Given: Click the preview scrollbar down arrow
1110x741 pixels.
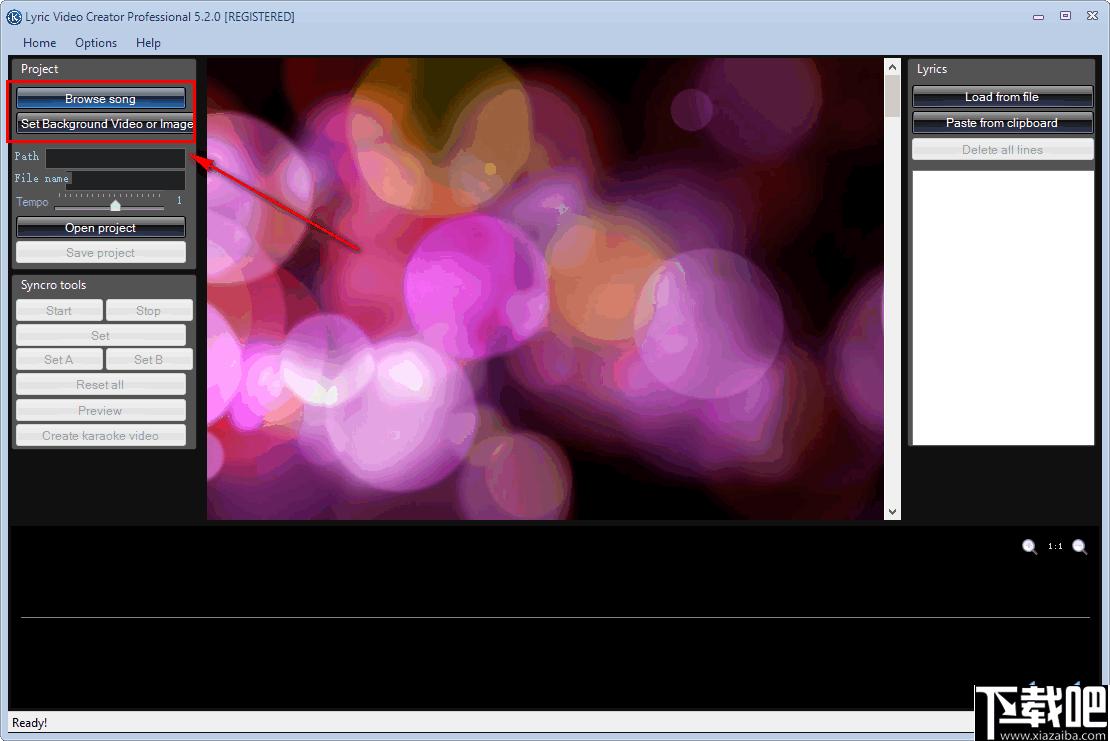Looking at the screenshot, I should pos(892,512).
